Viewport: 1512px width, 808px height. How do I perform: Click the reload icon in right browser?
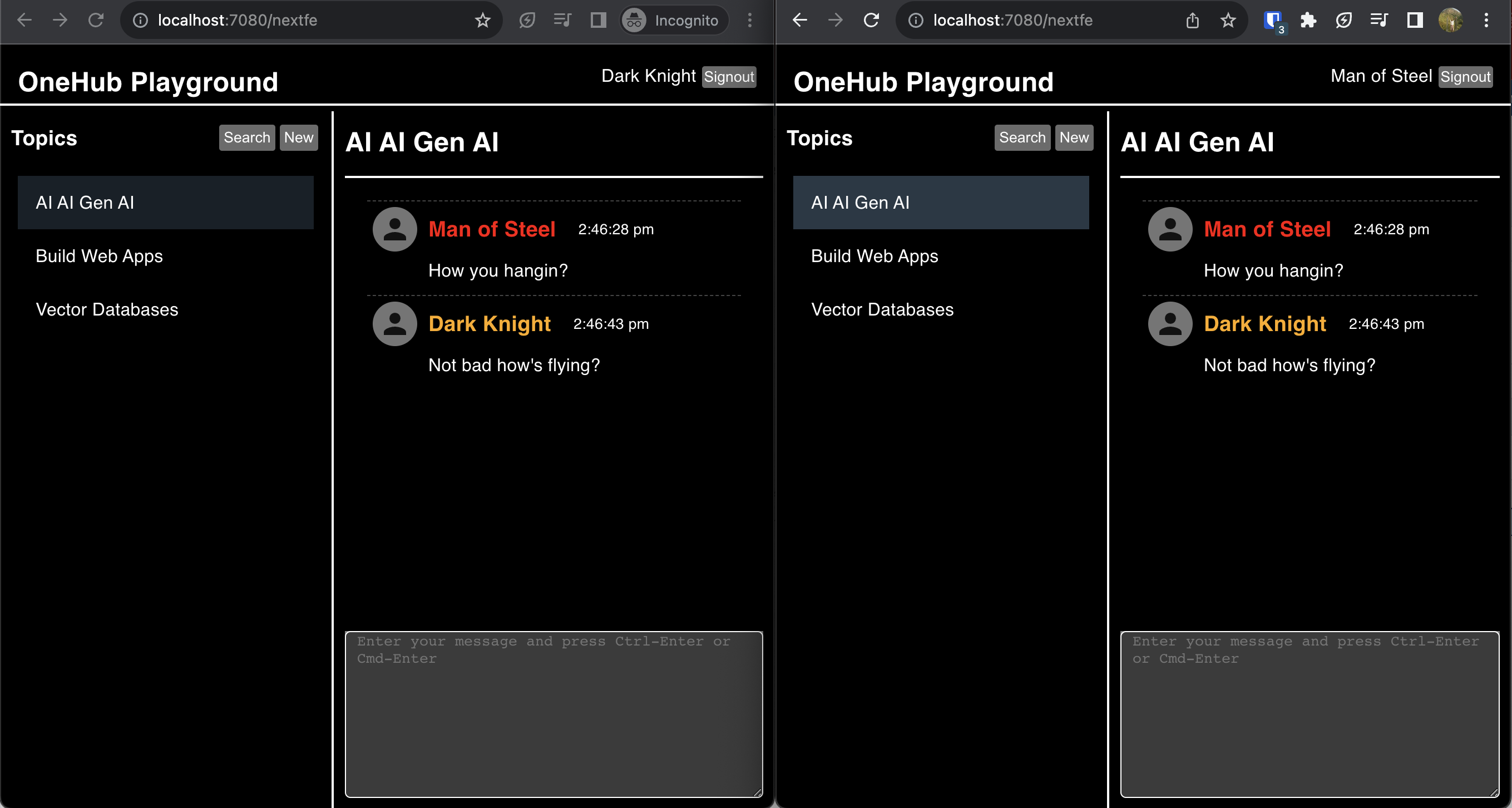pos(871,21)
